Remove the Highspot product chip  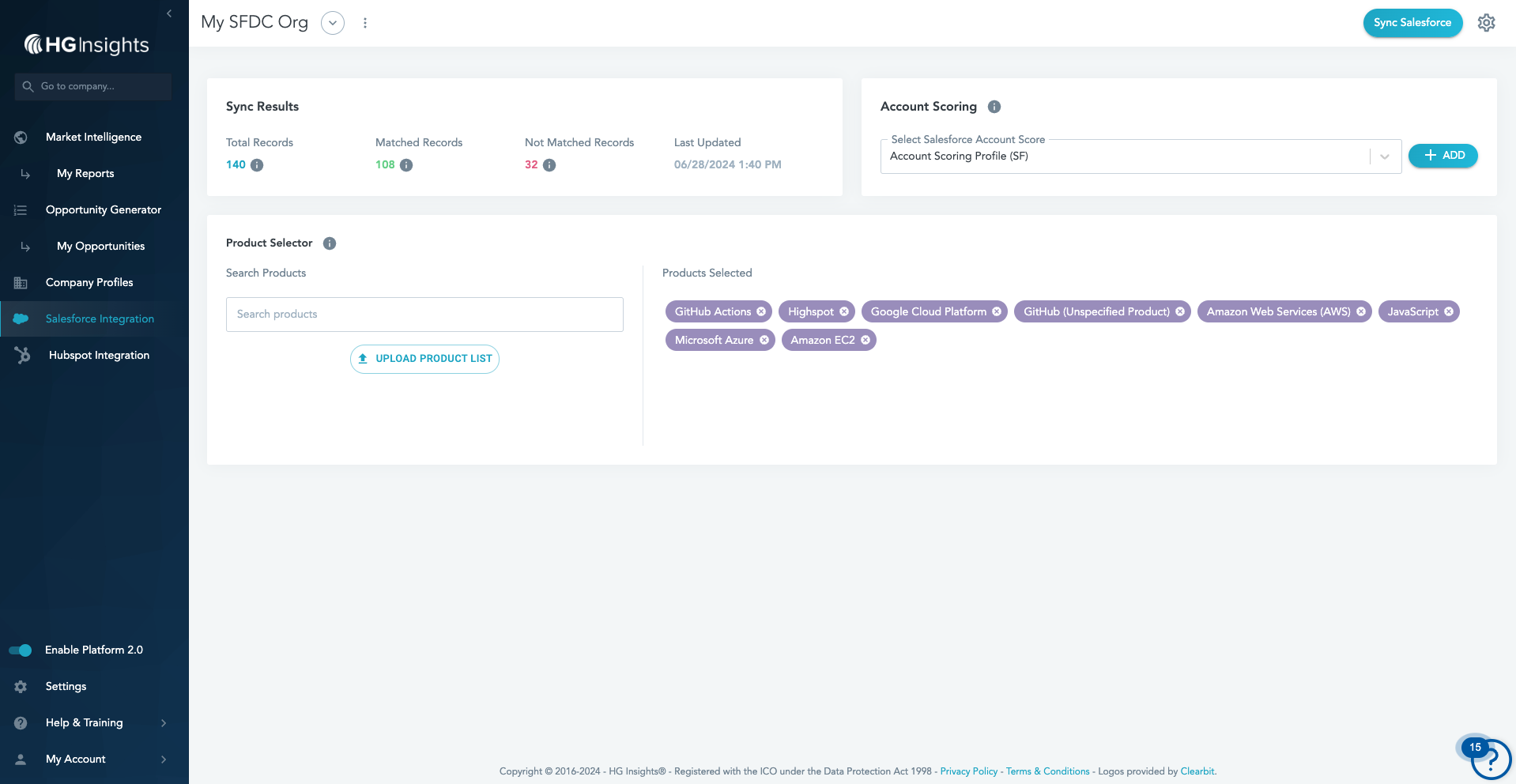tap(844, 311)
